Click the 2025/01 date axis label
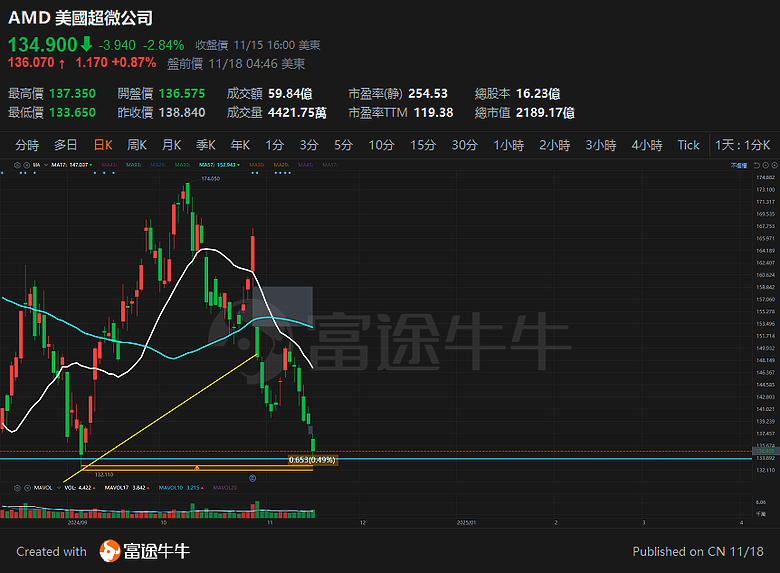 coord(466,523)
